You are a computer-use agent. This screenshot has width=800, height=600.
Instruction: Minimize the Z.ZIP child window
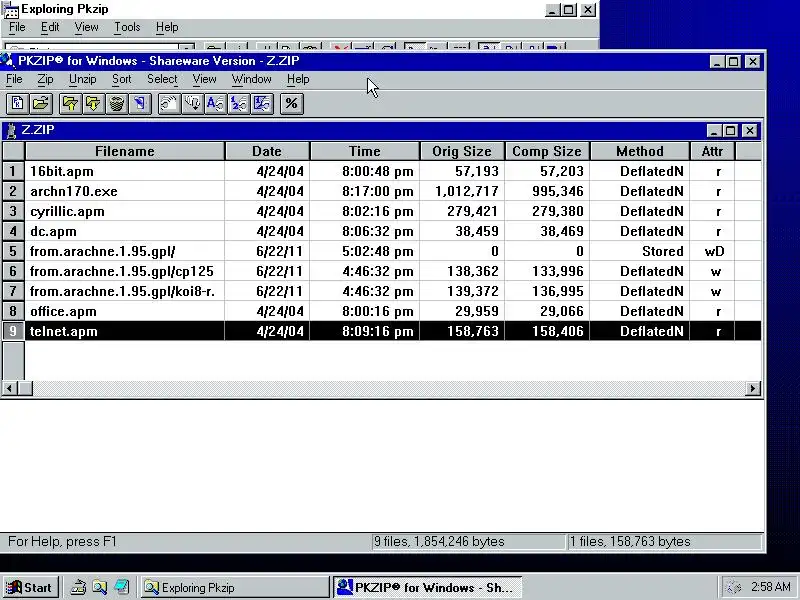pyautogui.click(x=714, y=131)
